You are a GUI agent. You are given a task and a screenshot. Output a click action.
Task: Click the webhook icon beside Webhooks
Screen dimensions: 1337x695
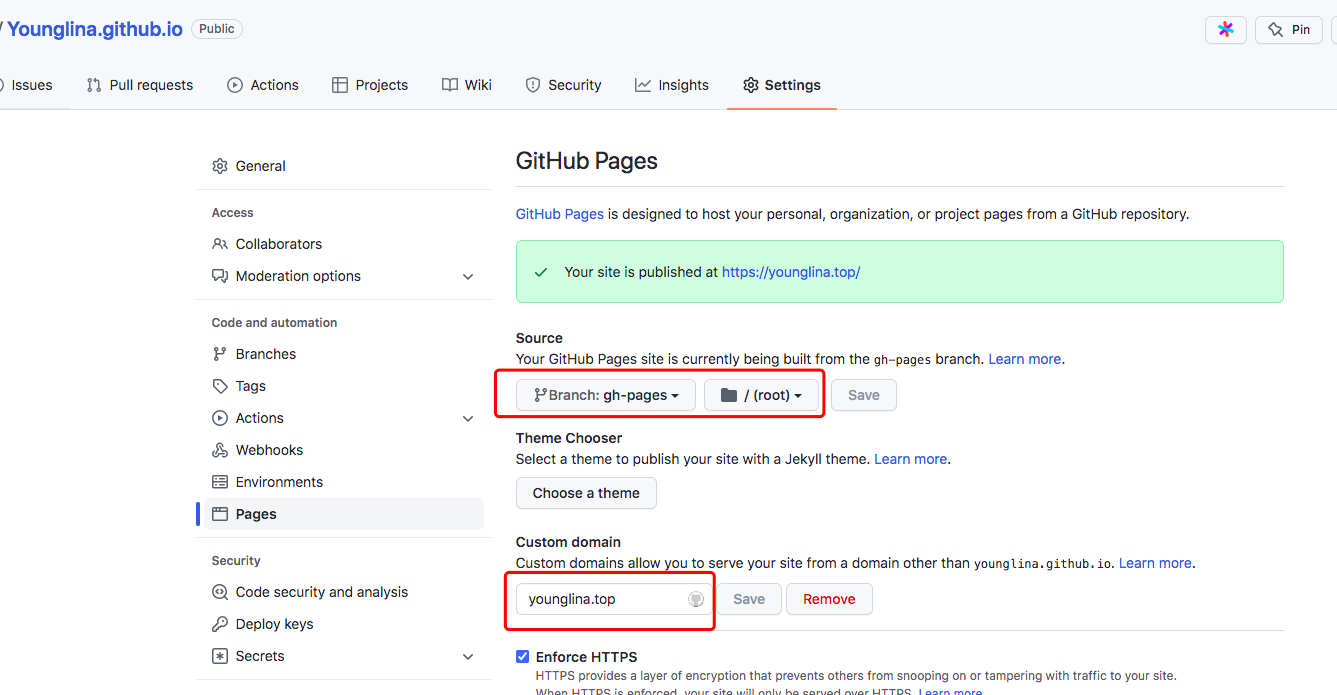[220, 450]
